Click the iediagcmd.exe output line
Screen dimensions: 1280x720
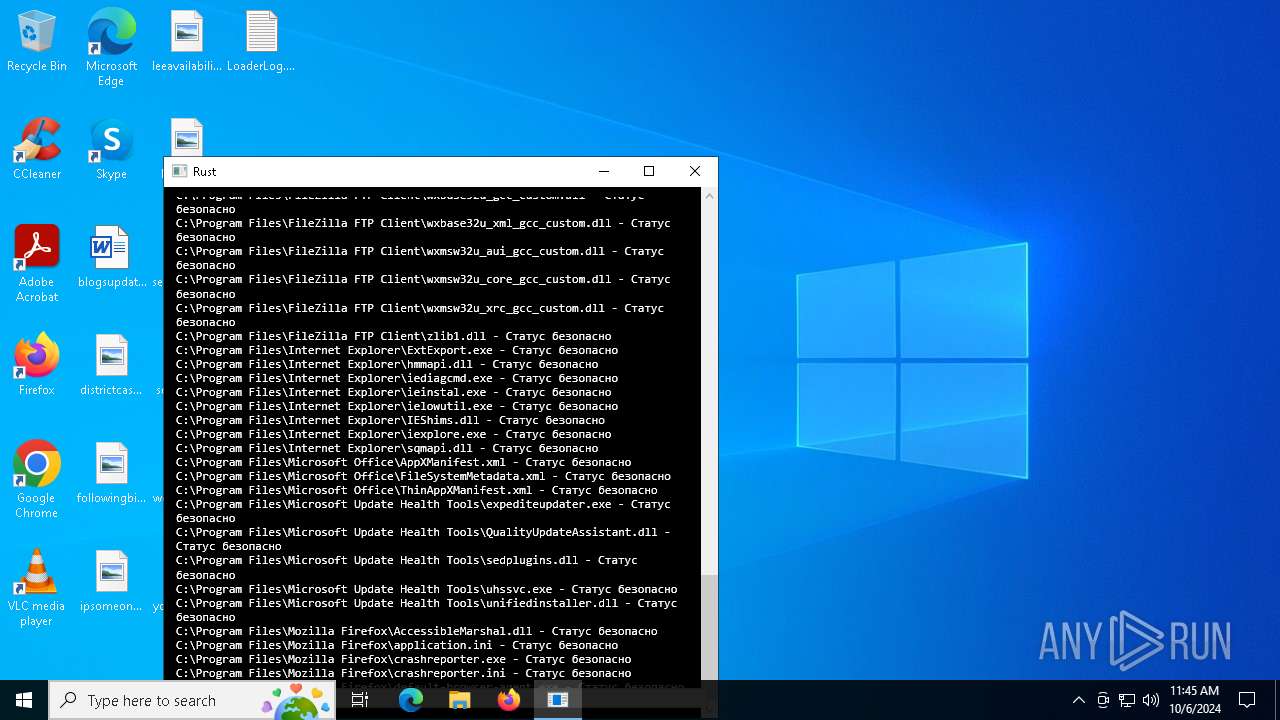tap(397, 378)
